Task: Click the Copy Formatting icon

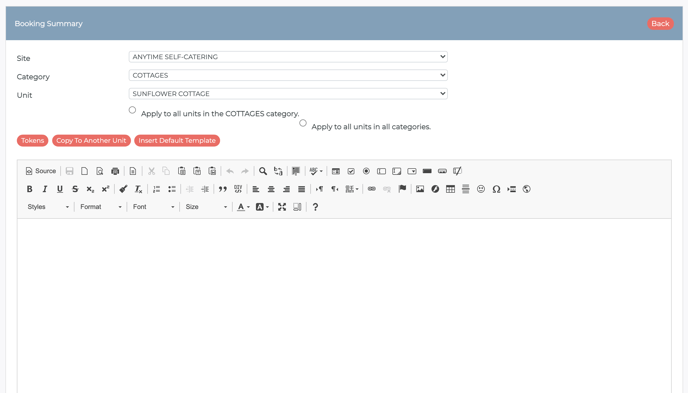Action: tap(123, 189)
